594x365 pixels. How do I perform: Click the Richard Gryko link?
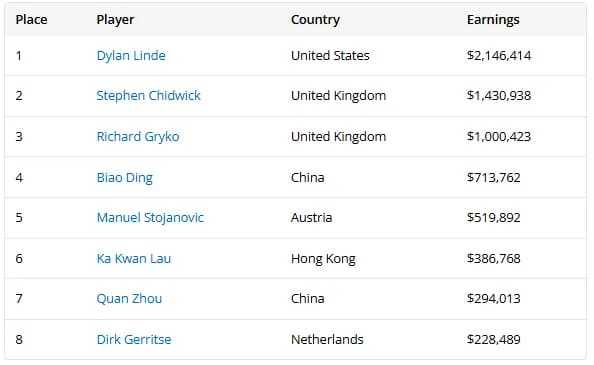point(138,137)
